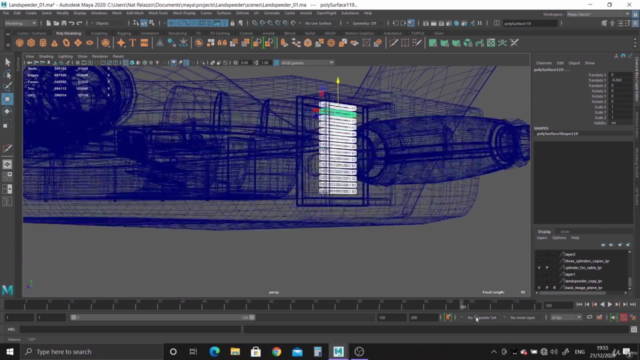Open the No Character Set dropdown
This screenshot has height=360, width=640.
pyautogui.click(x=482, y=317)
